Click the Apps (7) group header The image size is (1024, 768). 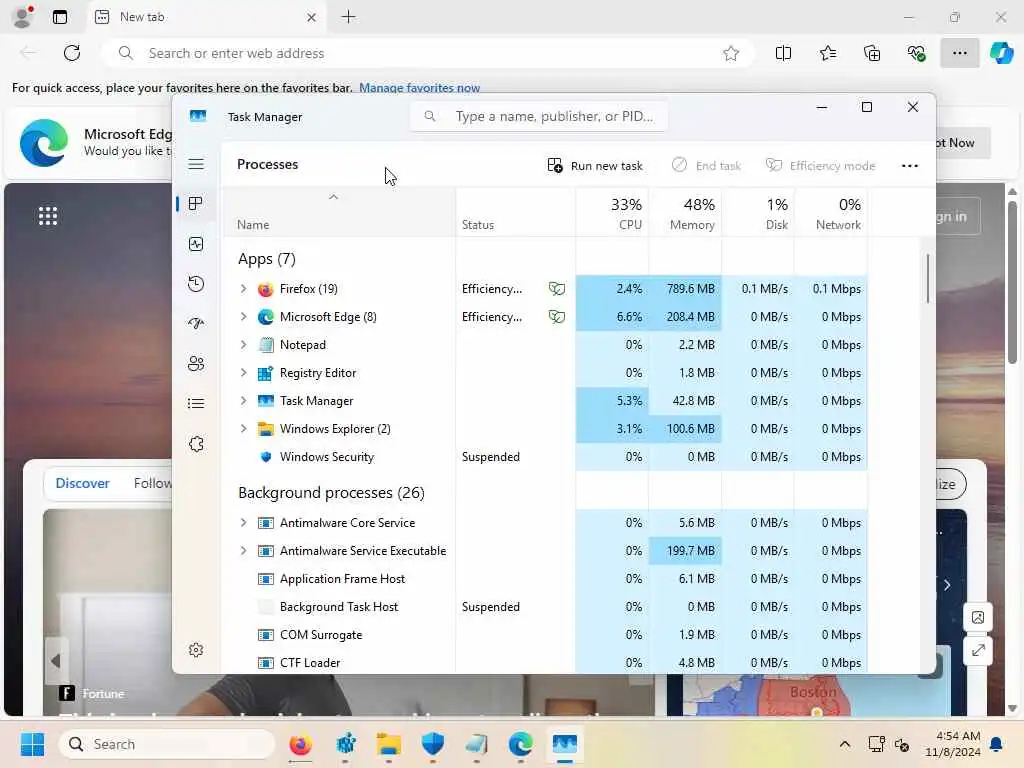coord(266,259)
